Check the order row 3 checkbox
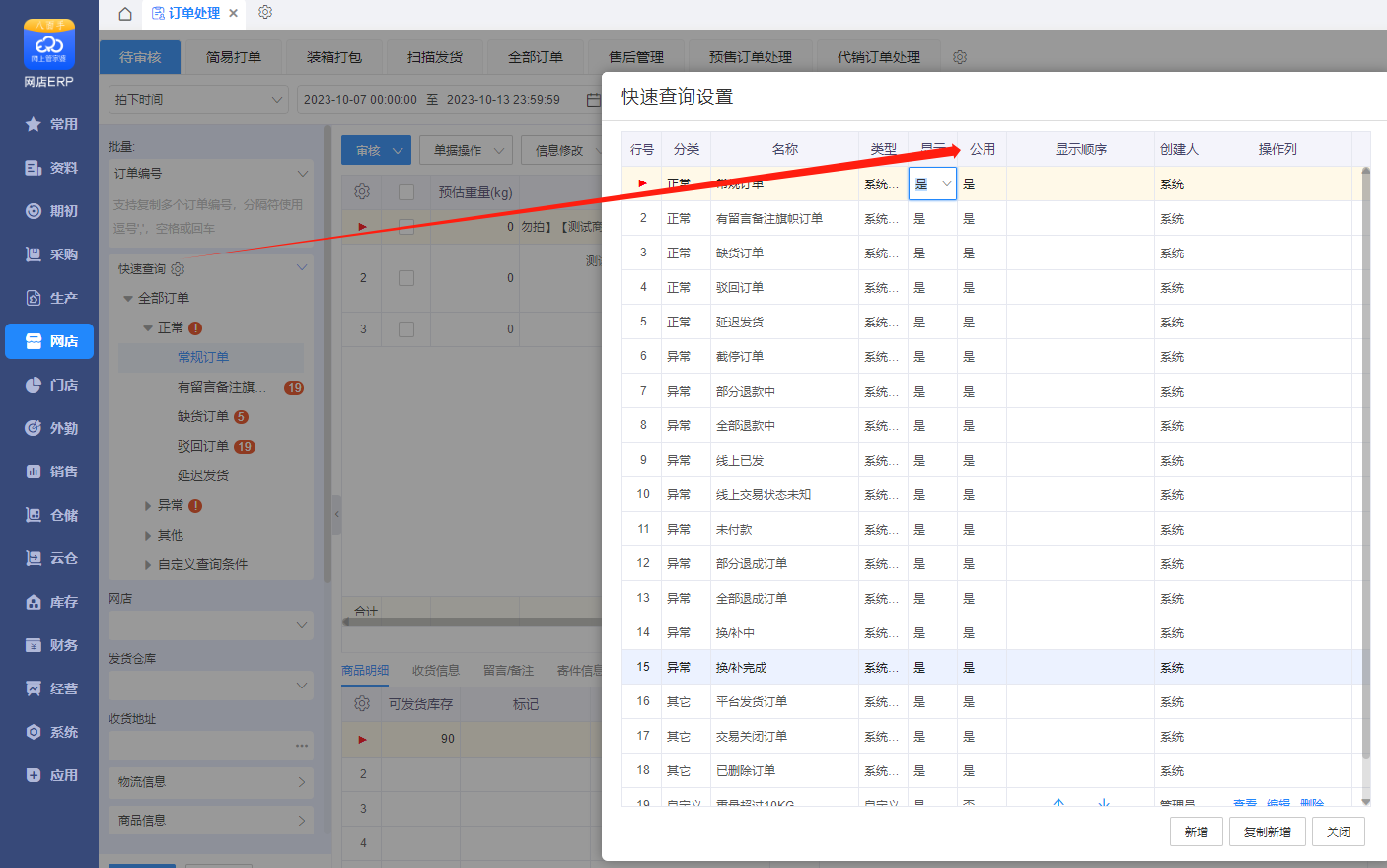This screenshot has height=868, width=1387. (406, 329)
